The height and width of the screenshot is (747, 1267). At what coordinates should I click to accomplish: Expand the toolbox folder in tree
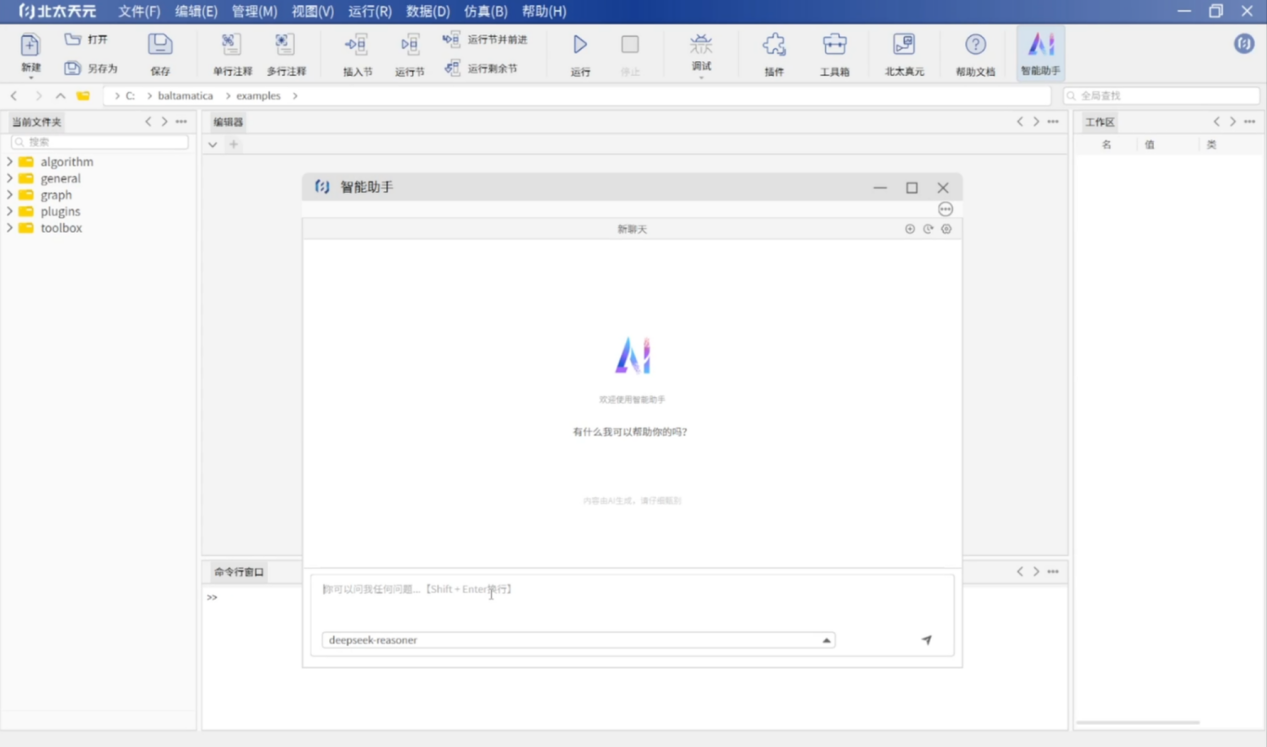tap(10, 228)
